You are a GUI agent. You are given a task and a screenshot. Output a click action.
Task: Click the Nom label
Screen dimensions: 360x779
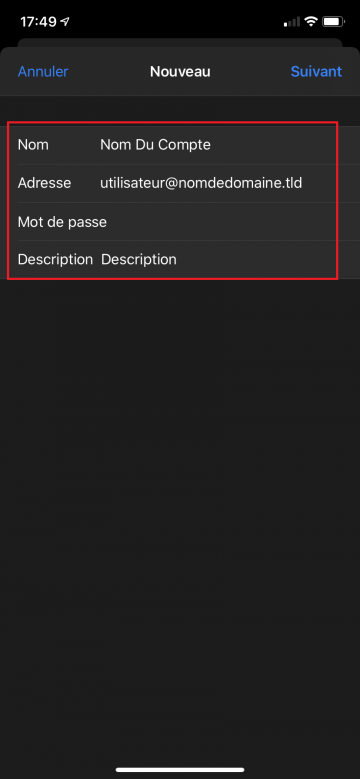coord(33,145)
